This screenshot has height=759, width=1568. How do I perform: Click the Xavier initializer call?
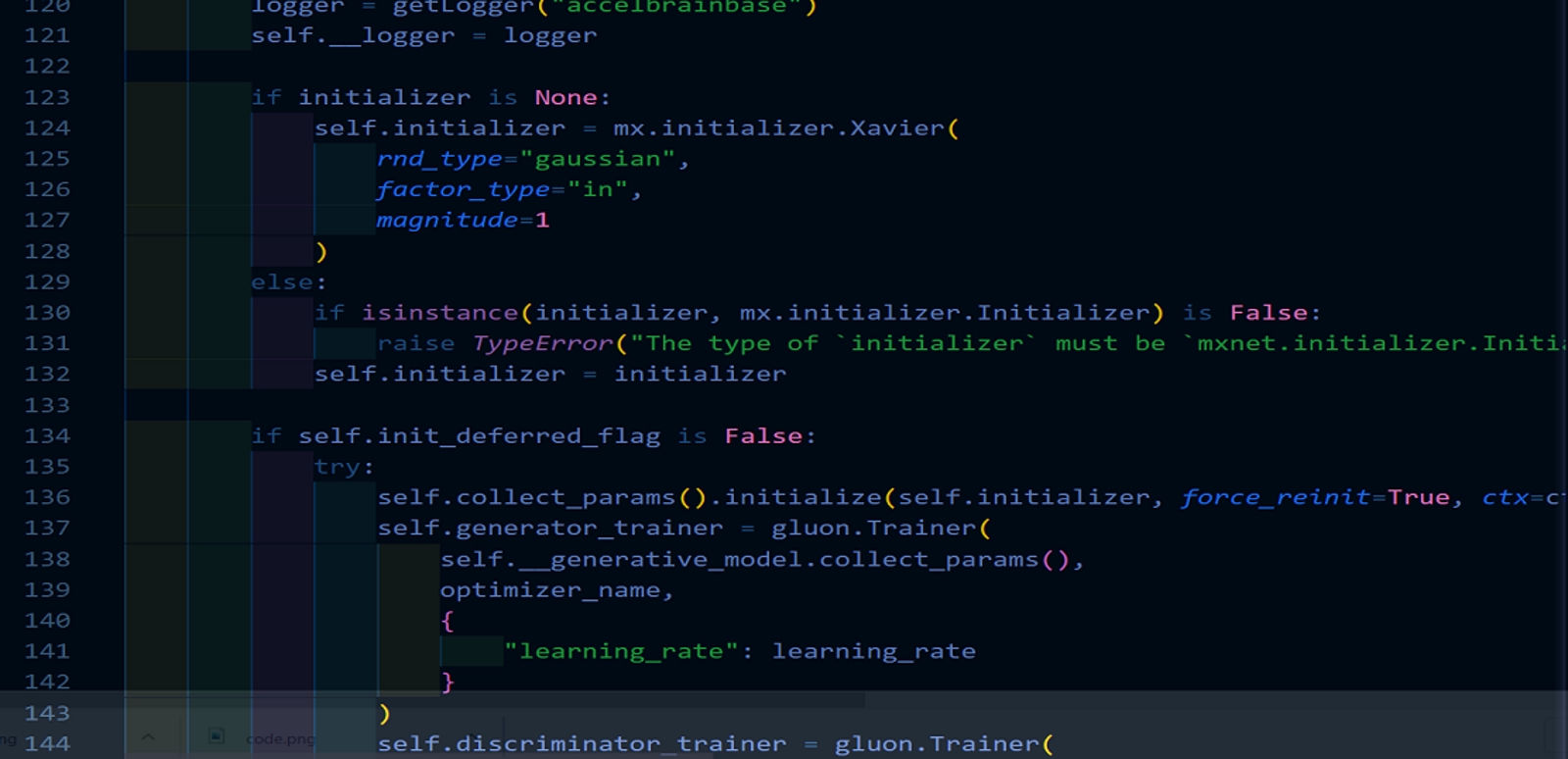pyautogui.click(x=898, y=127)
